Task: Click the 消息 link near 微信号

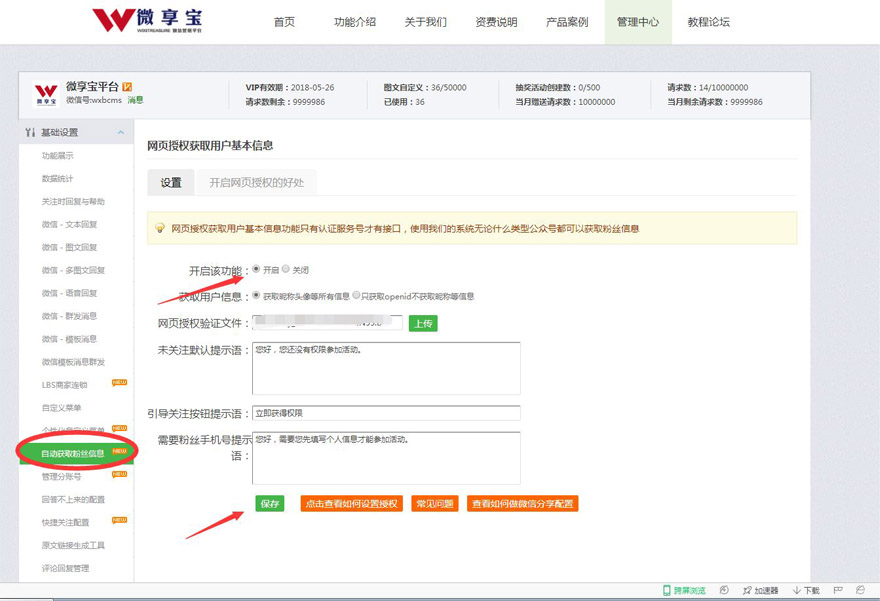Action: pyautogui.click(x=135, y=100)
